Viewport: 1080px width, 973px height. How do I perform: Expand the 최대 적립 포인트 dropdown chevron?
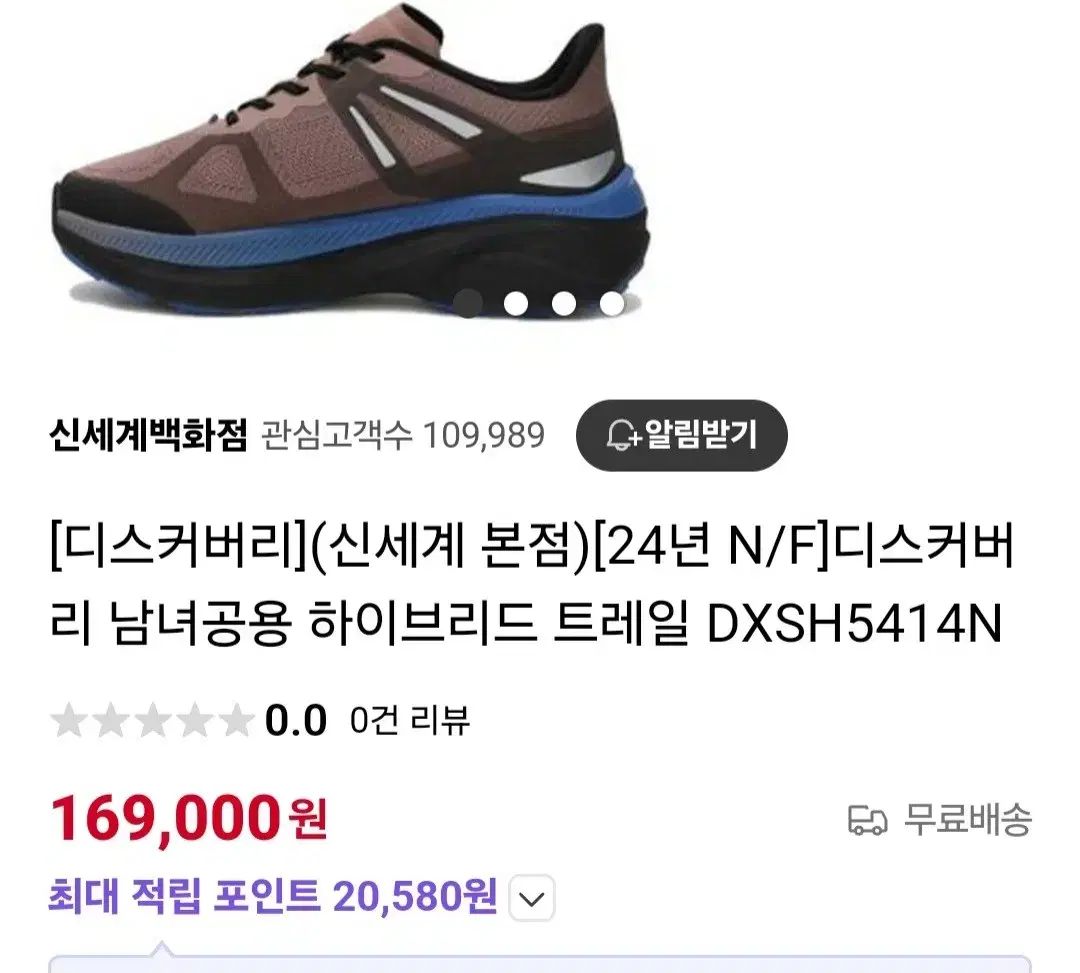[x=532, y=898]
